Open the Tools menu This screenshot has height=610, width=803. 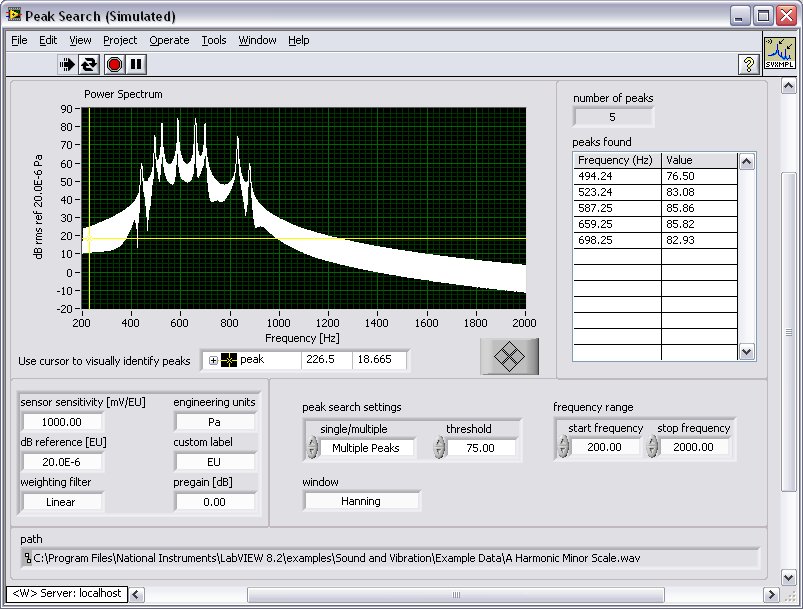pyautogui.click(x=214, y=40)
